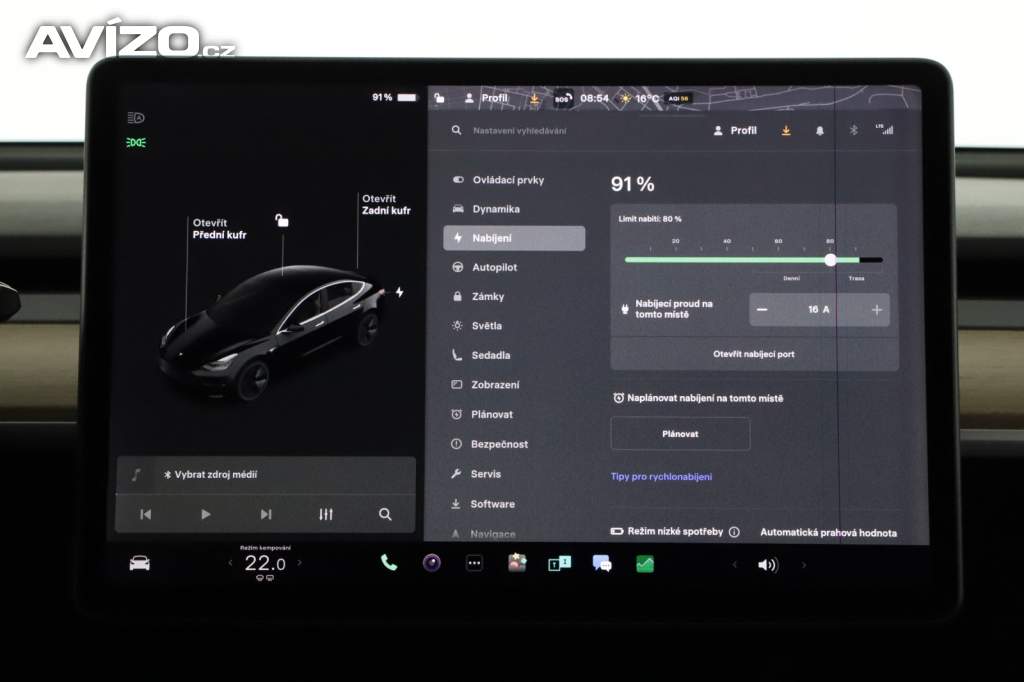Decrease temperature with the left chevron arrow
The image size is (1024, 682).
point(230,563)
